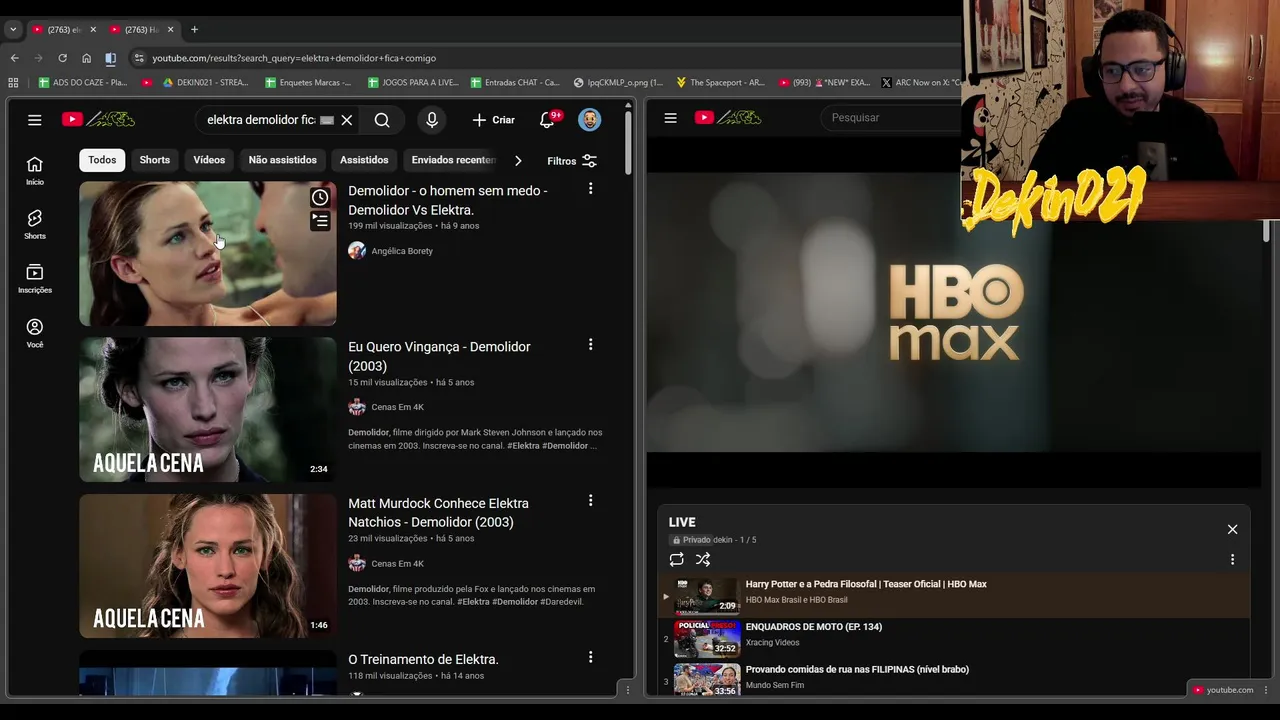This screenshot has width=1280, height=720.
Task: Open ADS DO CAZE bookmark
Action: pyautogui.click(x=83, y=82)
